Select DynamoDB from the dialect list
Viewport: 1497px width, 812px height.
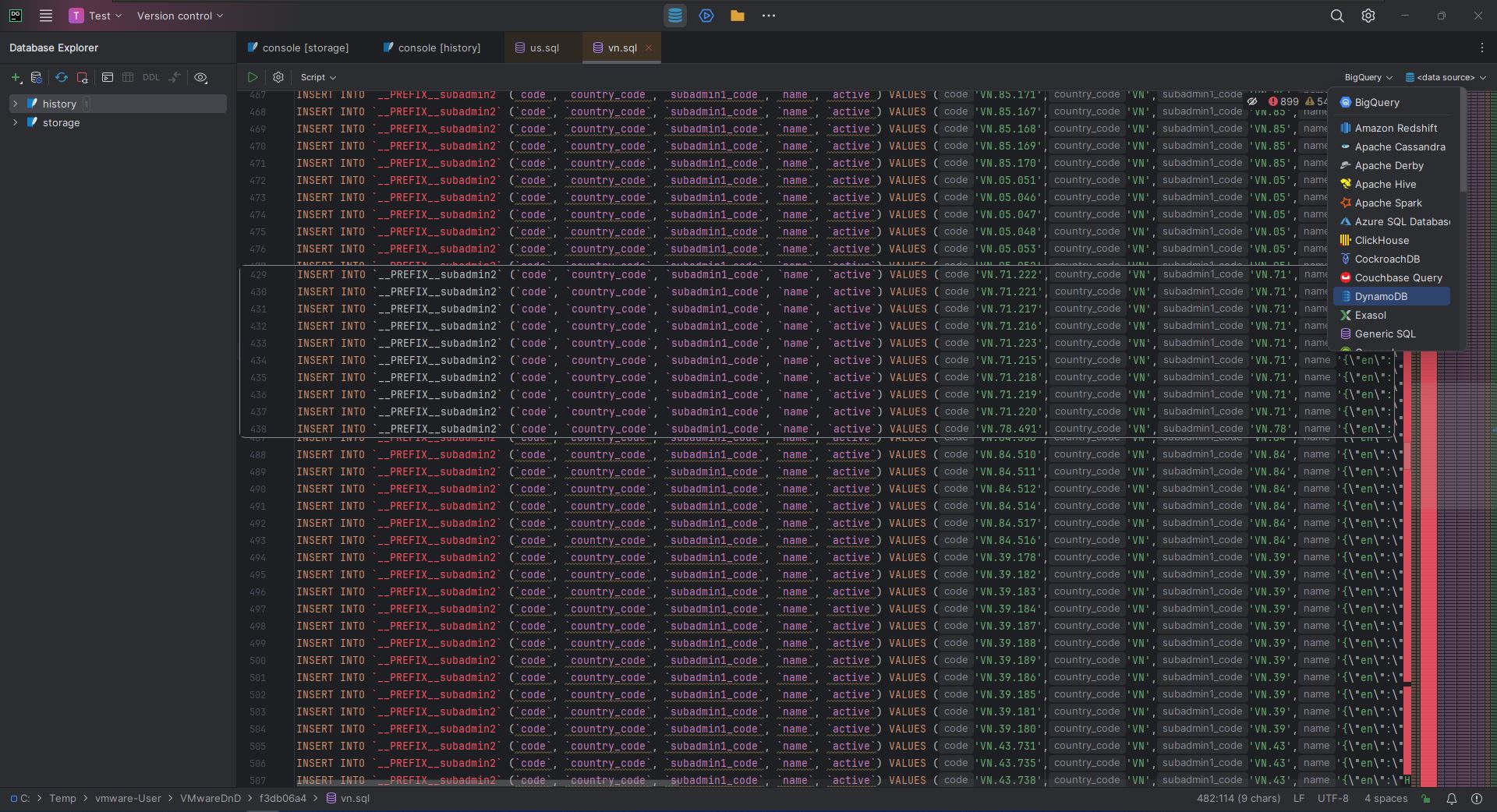1381,296
